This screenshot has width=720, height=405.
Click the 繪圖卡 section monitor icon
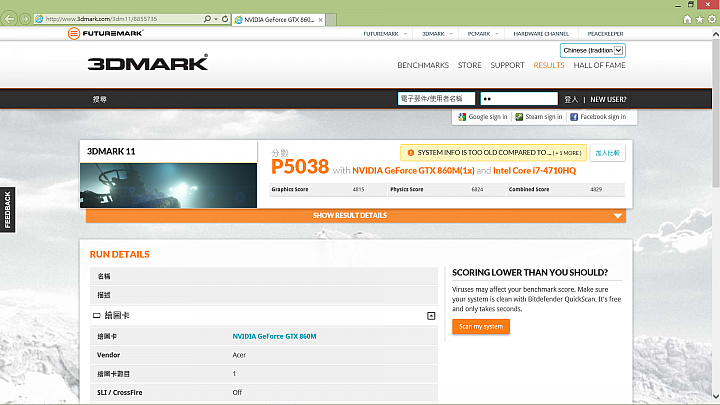tap(96, 315)
